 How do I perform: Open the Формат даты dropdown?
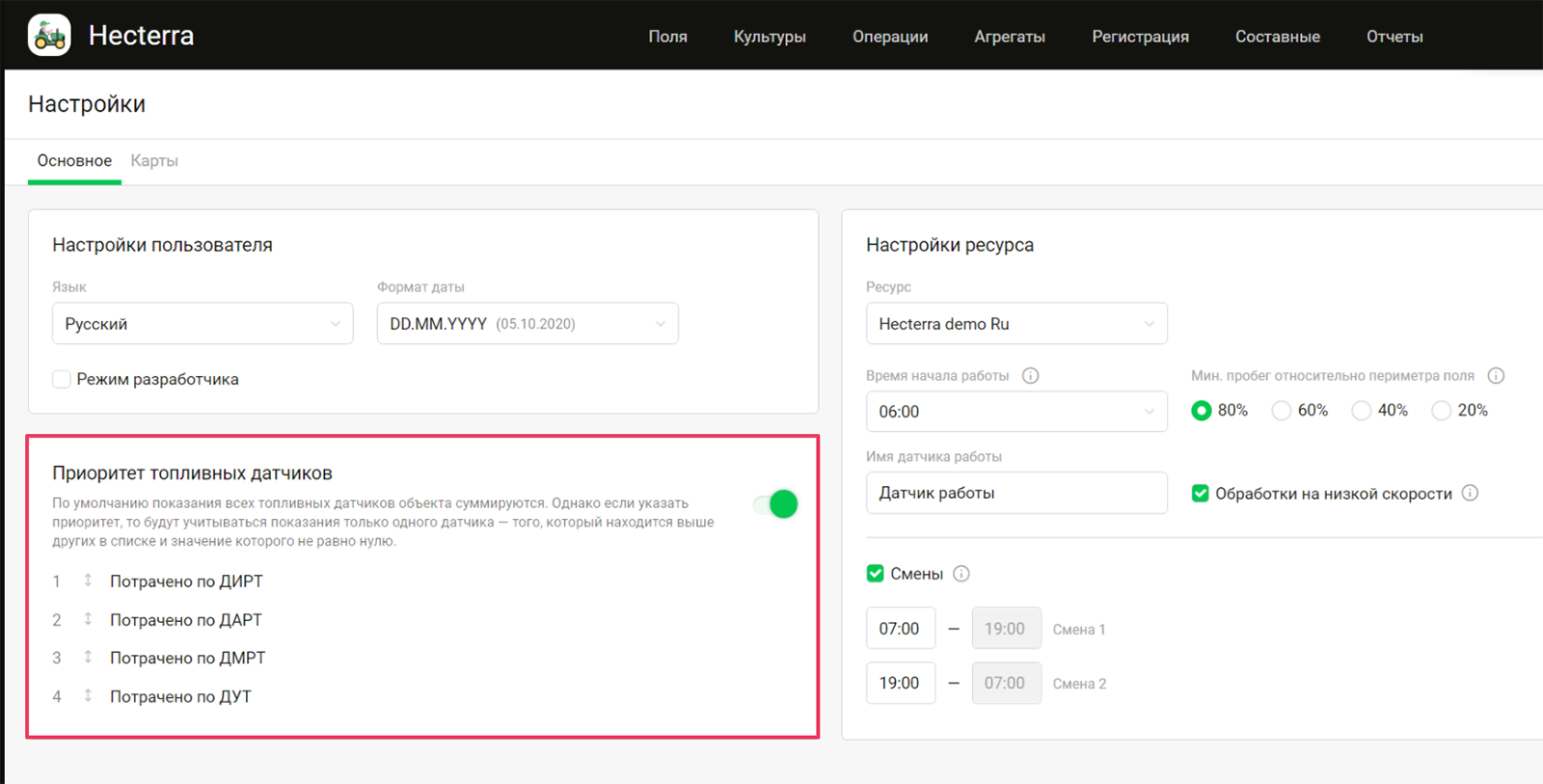pyautogui.click(x=528, y=324)
